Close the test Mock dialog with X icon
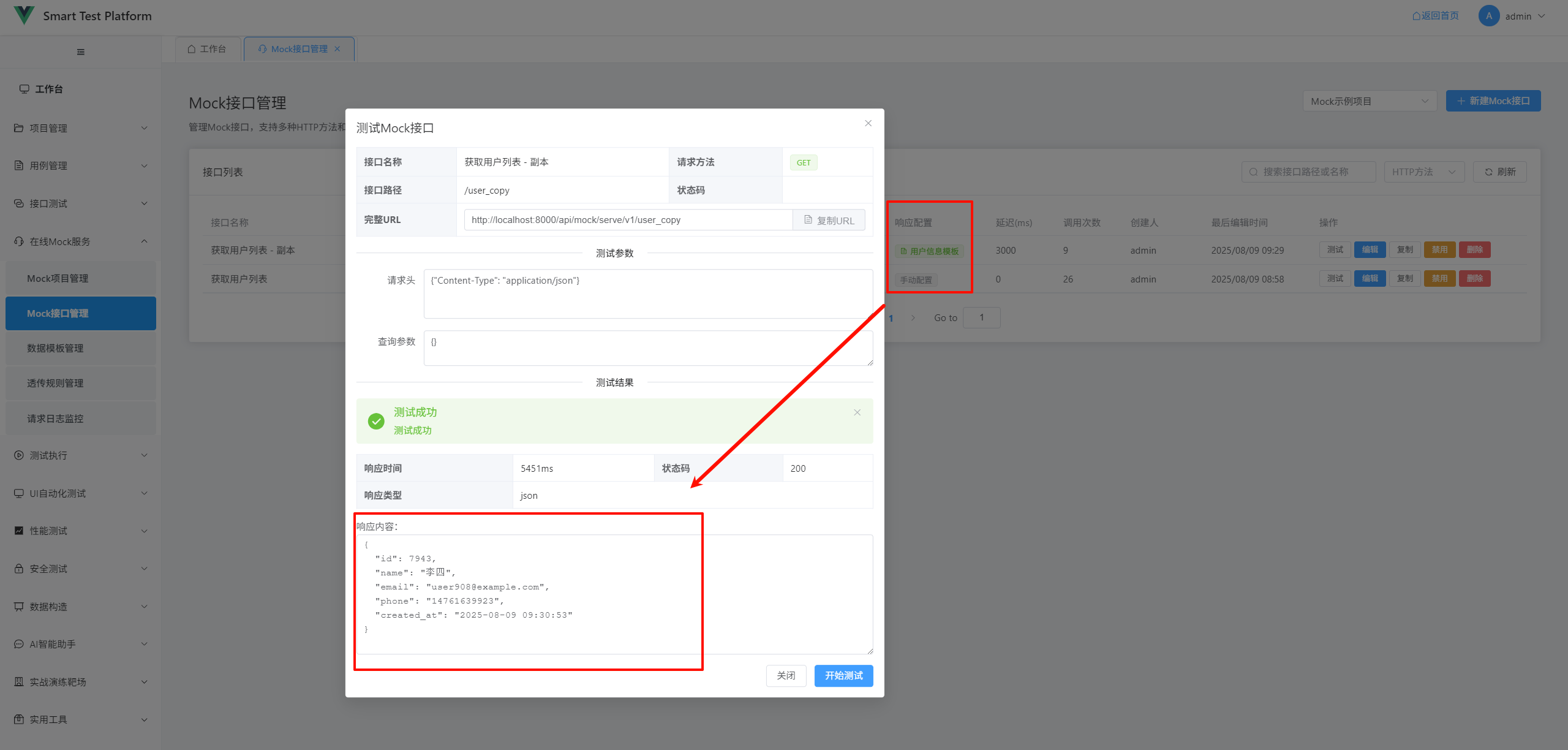This screenshot has height=750, width=1568. coord(868,123)
